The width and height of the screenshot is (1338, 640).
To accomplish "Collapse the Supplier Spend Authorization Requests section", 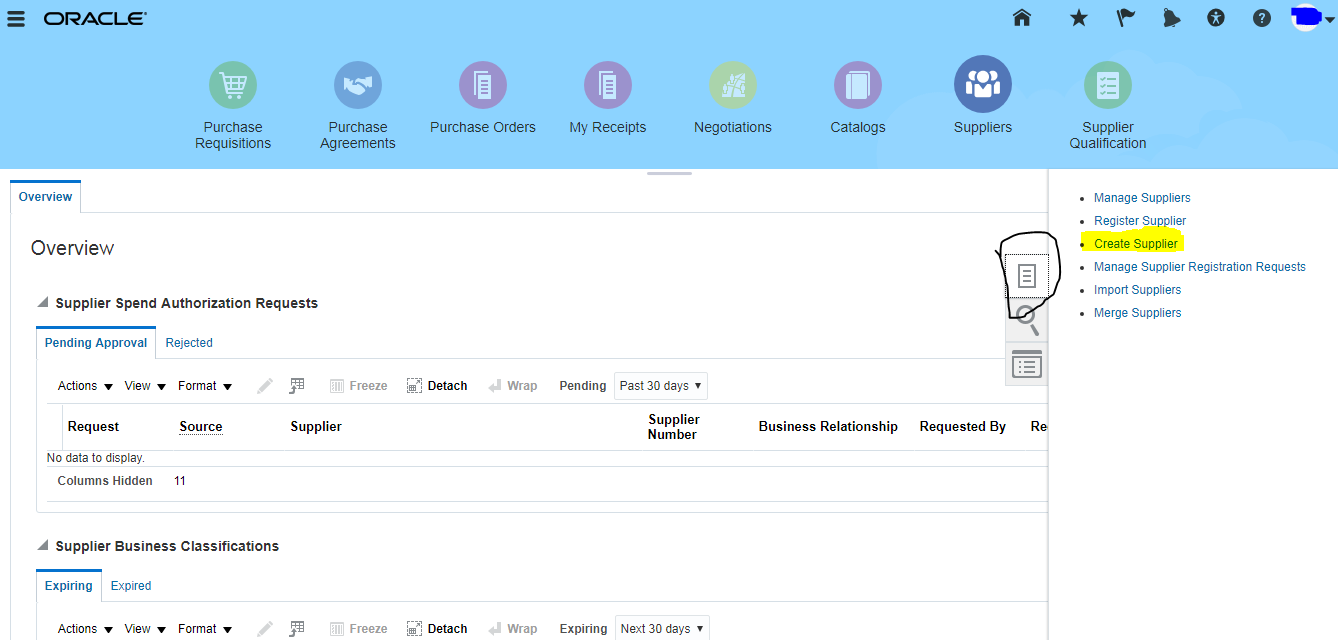I will click(41, 303).
